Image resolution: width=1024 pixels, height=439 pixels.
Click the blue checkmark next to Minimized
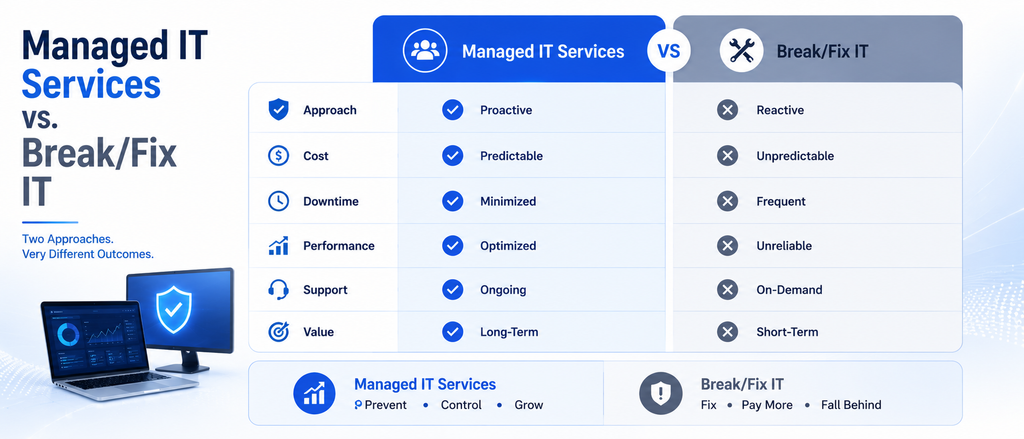pyautogui.click(x=452, y=201)
